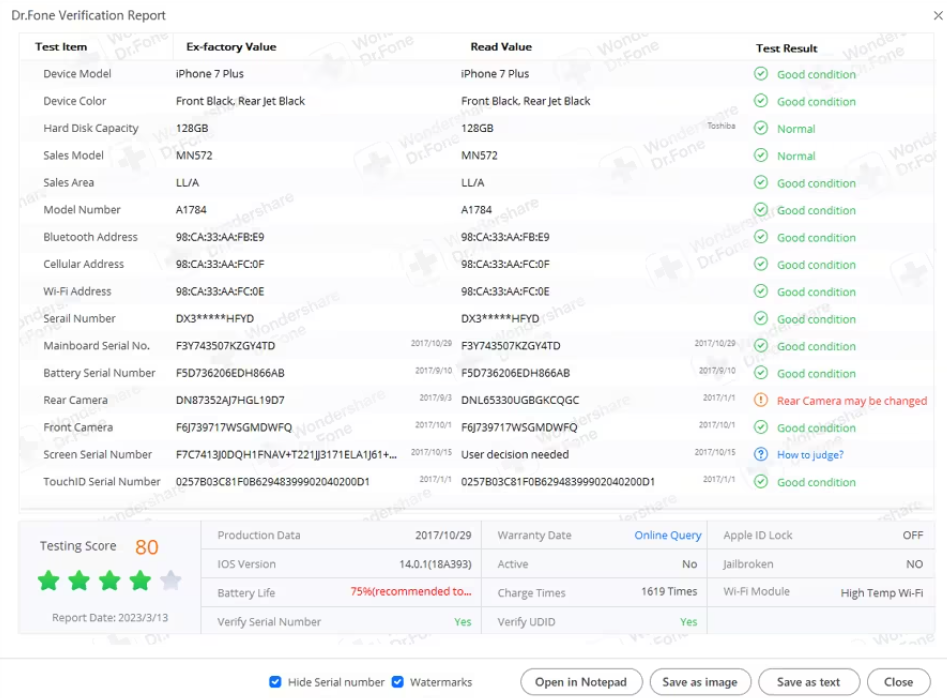Click the grey fifth rating star

coord(171,580)
